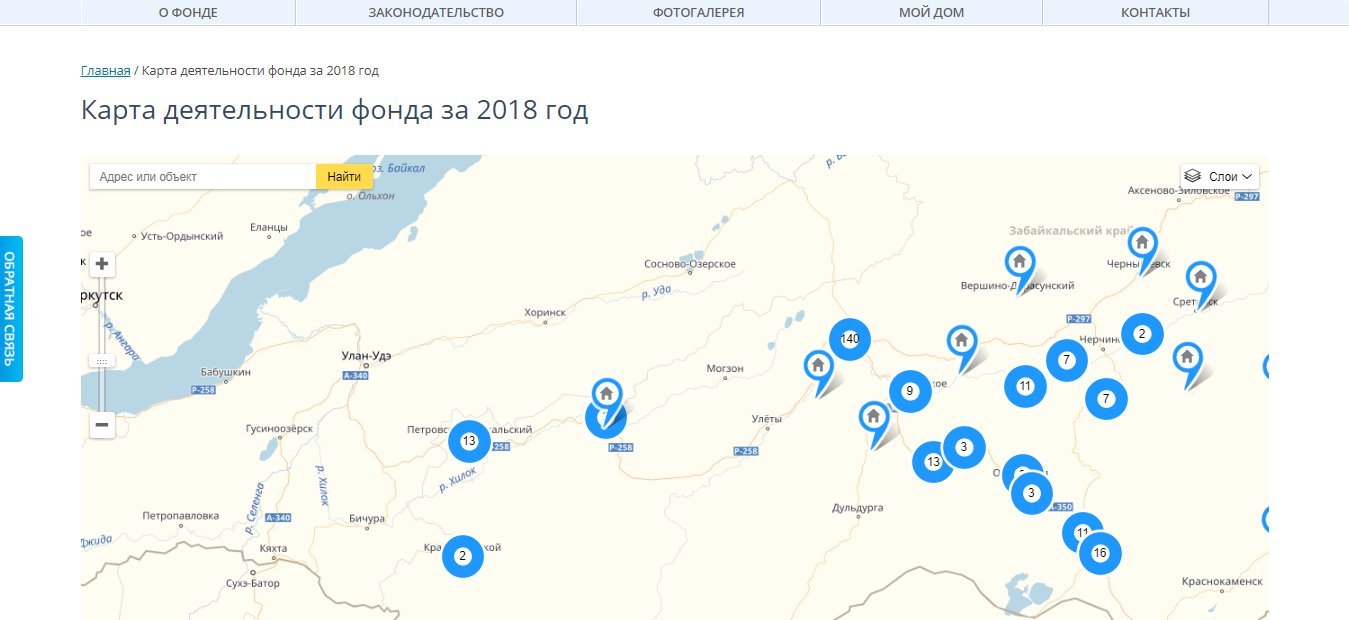
Task: Click the cluster marker labeled 2 near Красный Чикой
Action: 462,556
